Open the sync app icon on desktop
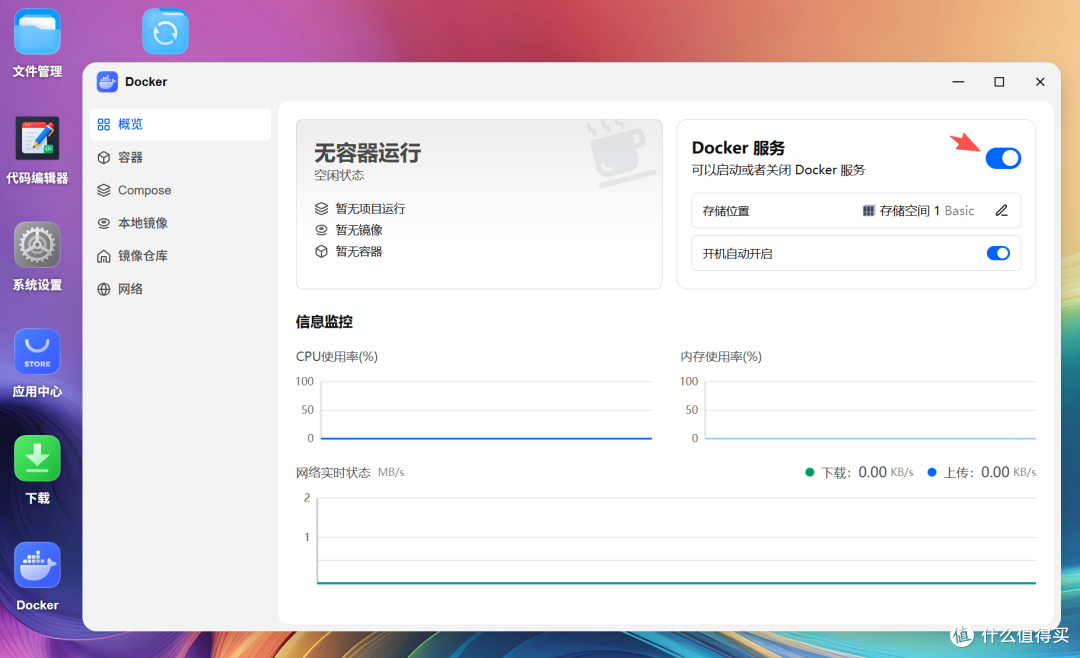 (x=165, y=32)
